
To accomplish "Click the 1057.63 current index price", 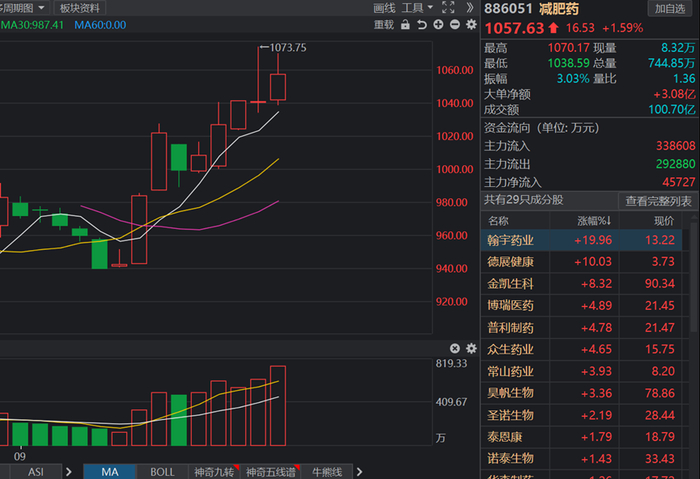I will (x=515, y=28).
